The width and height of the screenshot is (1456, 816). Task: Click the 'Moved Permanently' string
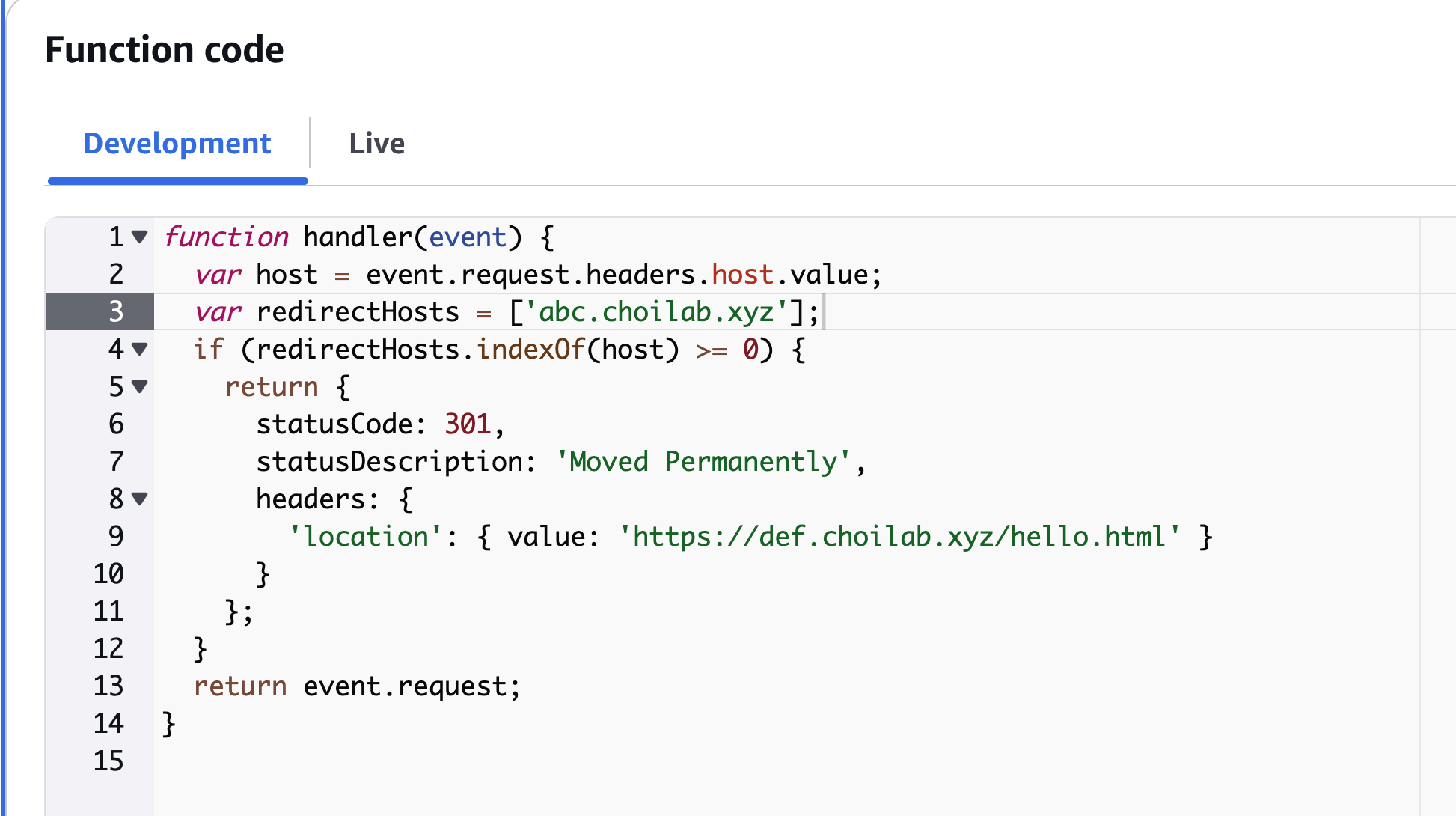tap(703, 462)
